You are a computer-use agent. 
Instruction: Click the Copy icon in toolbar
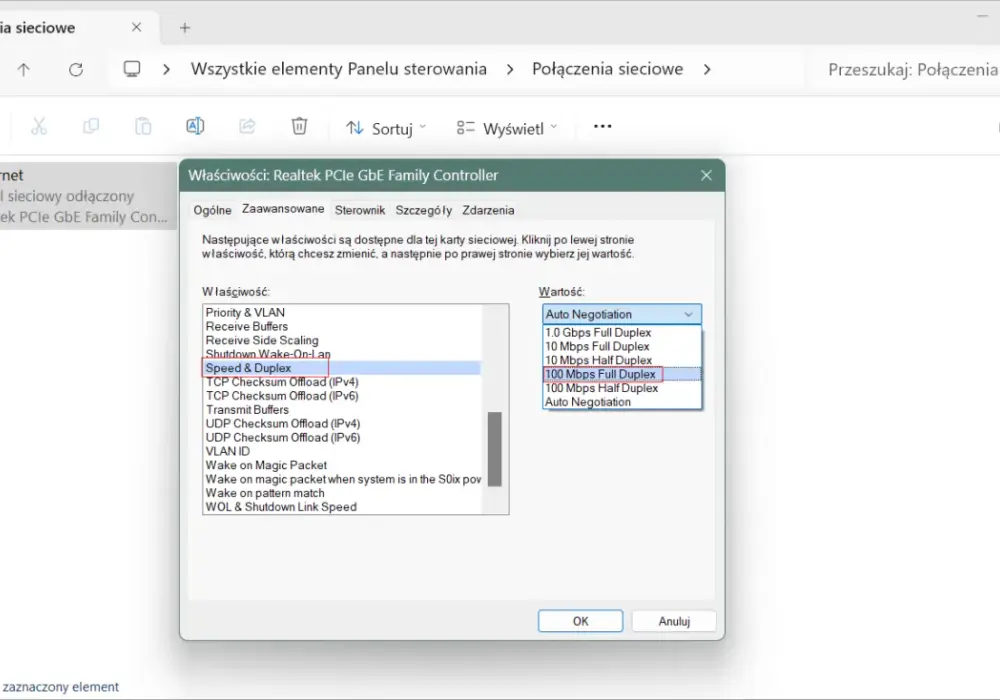pyautogui.click(x=91, y=126)
